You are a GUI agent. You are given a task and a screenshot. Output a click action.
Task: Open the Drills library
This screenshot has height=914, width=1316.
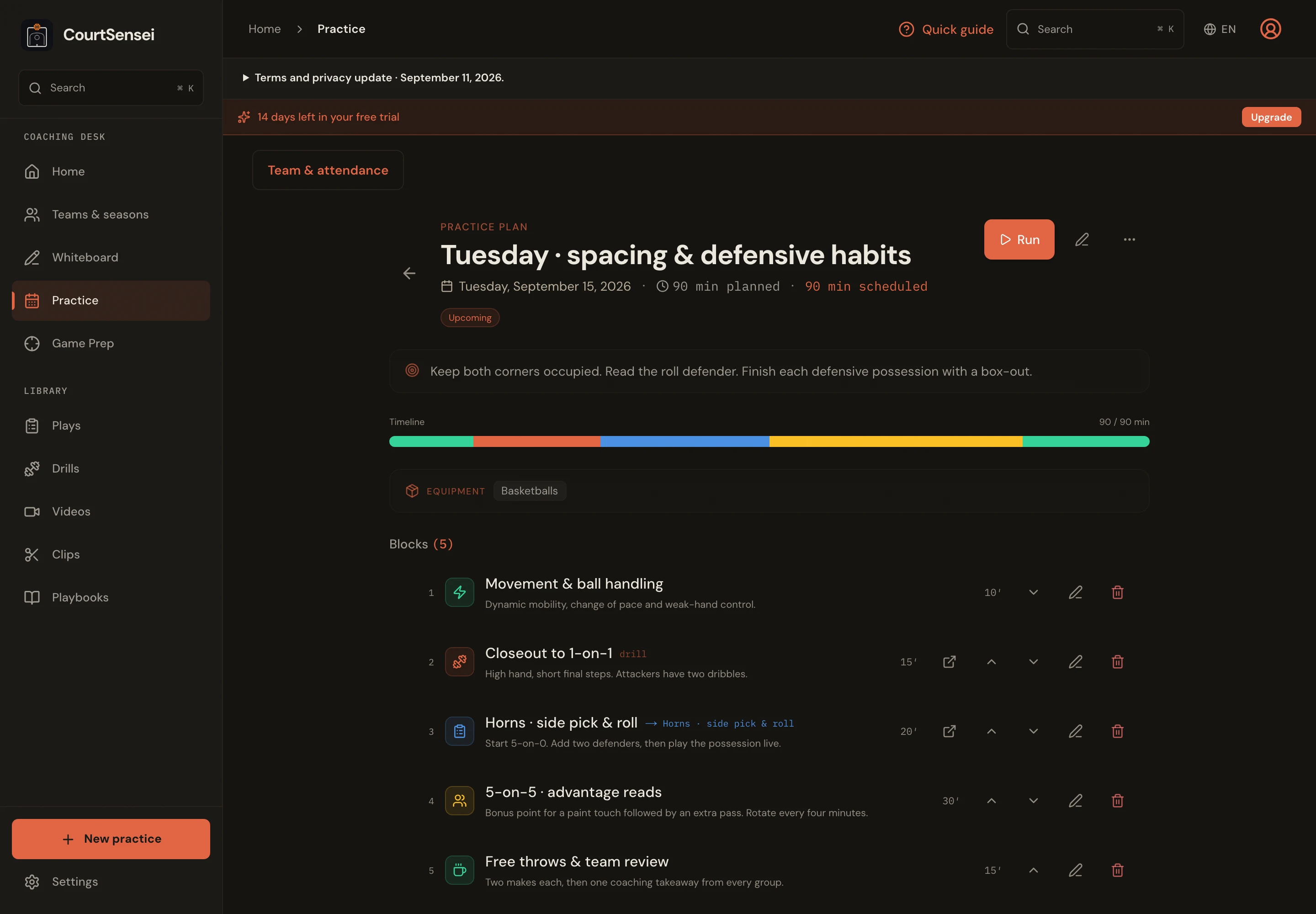111,468
